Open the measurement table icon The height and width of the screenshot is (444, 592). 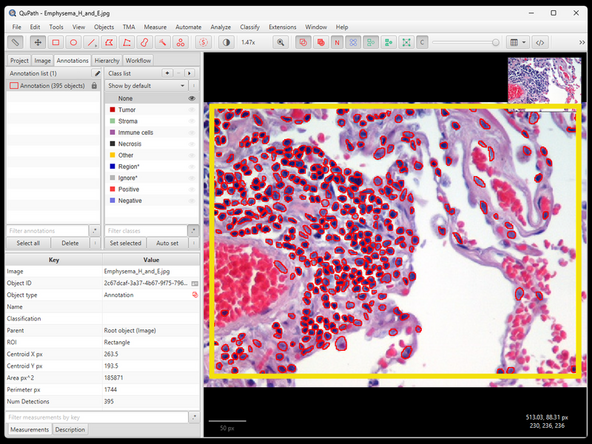pyautogui.click(x=514, y=42)
